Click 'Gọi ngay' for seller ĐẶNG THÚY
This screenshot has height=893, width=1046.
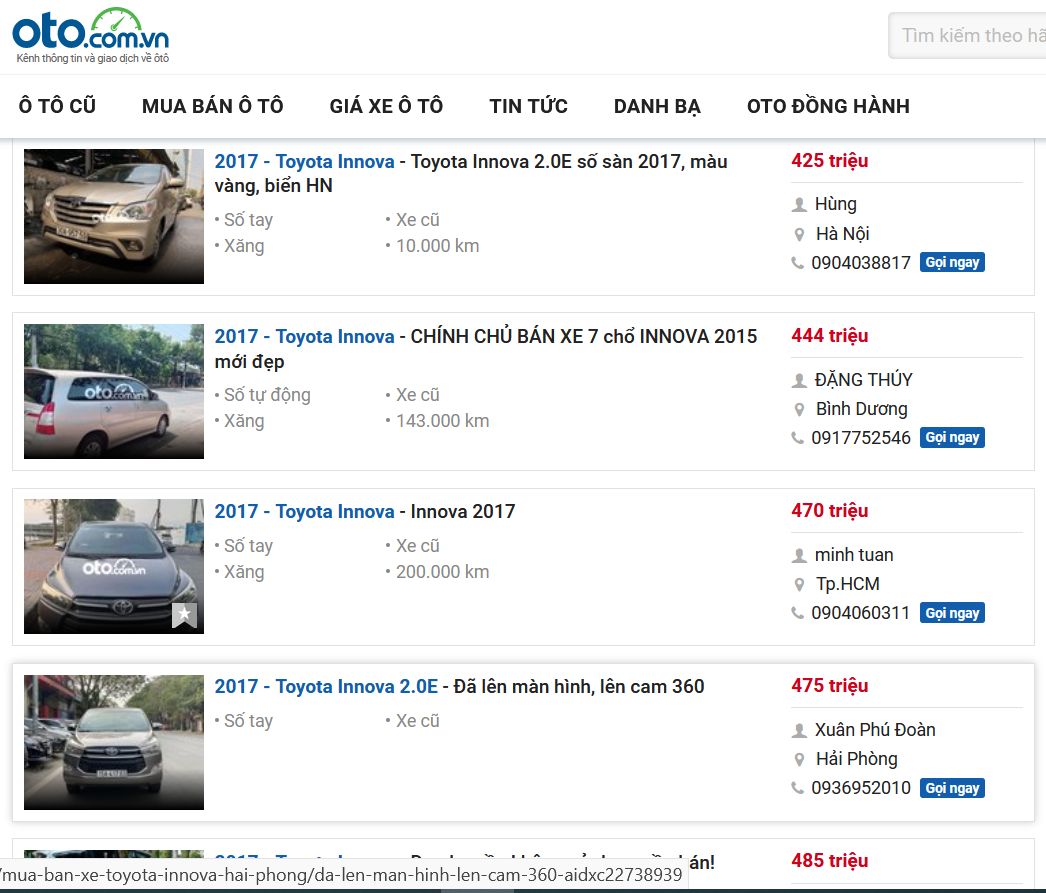click(952, 437)
